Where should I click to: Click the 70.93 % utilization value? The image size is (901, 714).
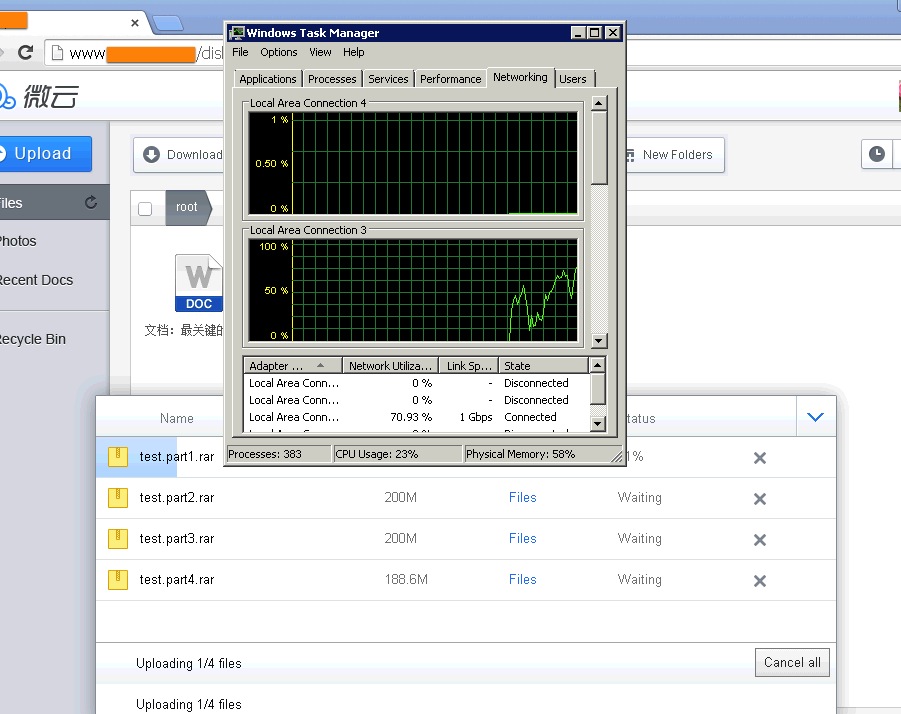pyautogui.click(x=411, y=417)
